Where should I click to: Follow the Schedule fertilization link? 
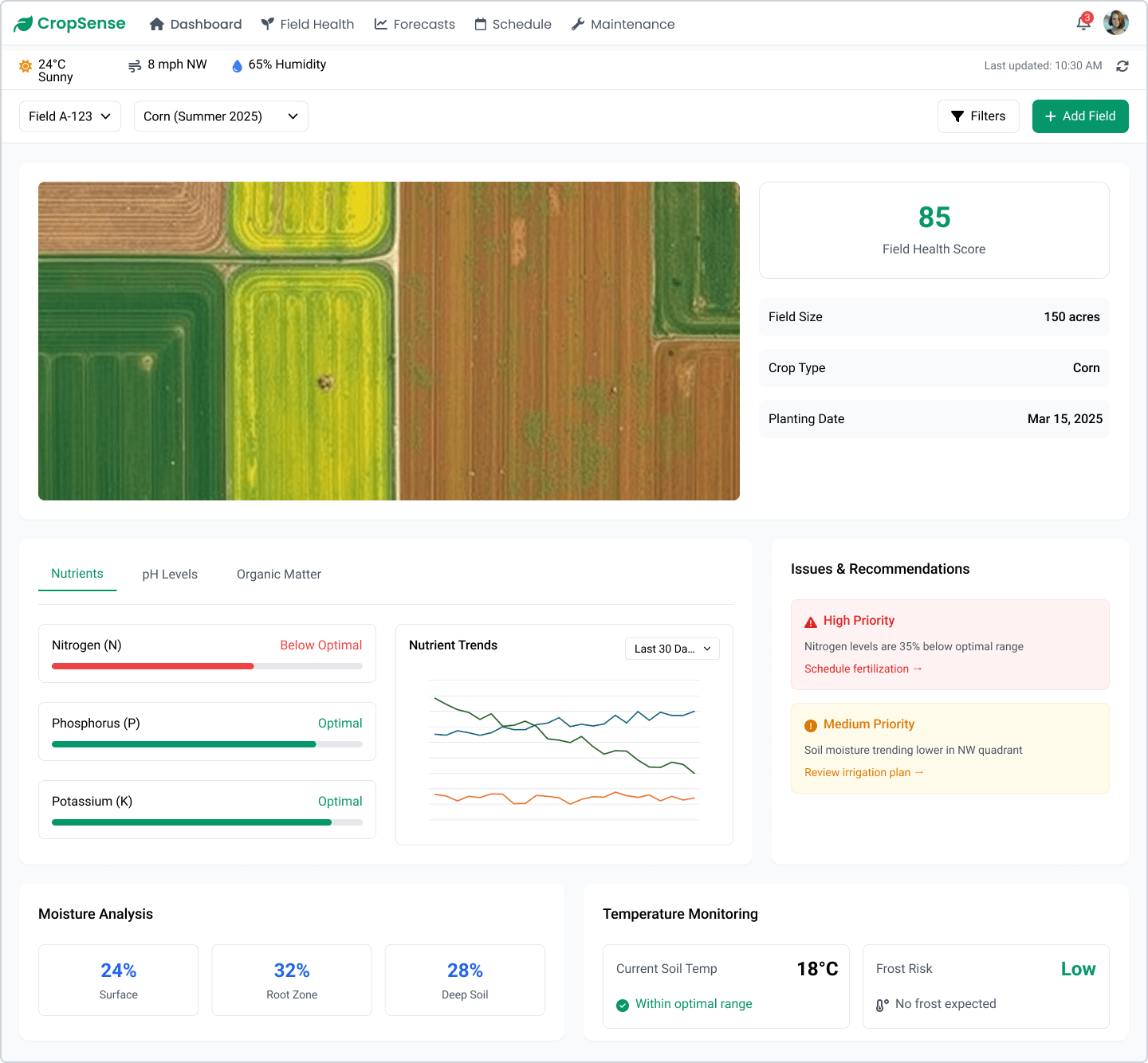[863, 669]
